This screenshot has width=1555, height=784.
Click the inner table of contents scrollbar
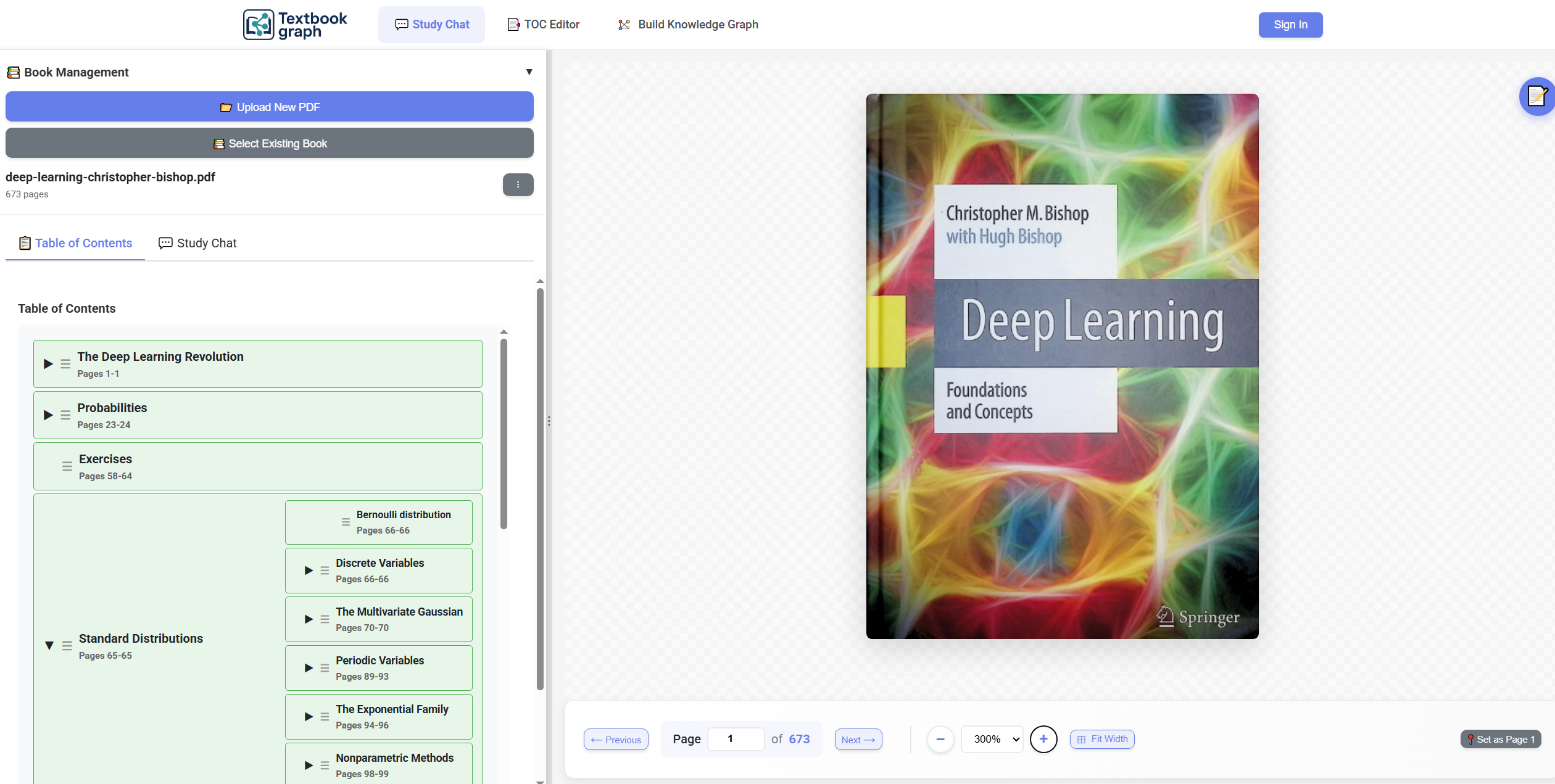504,434
